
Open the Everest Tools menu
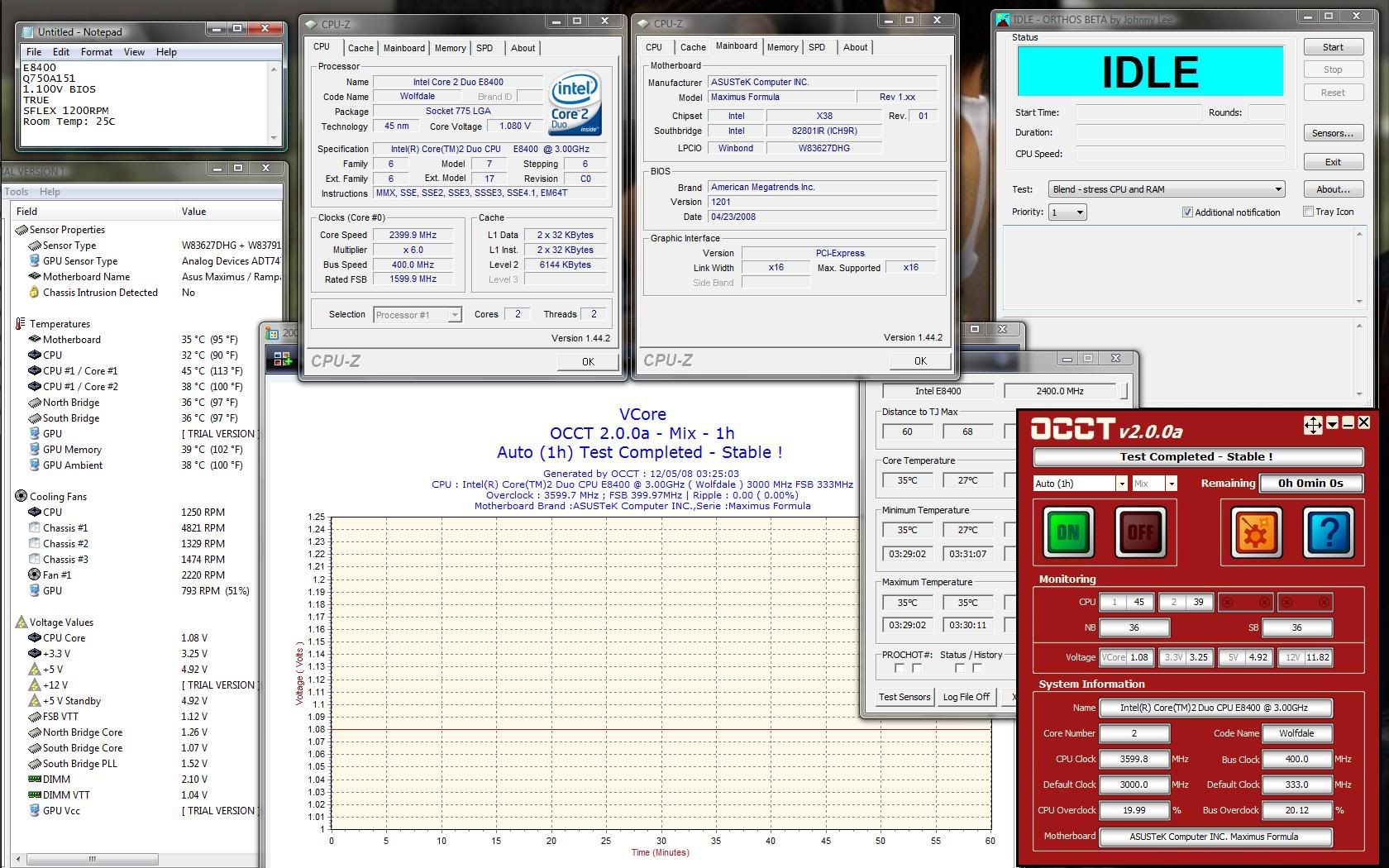pyautogui.click(x=17, y=192)
